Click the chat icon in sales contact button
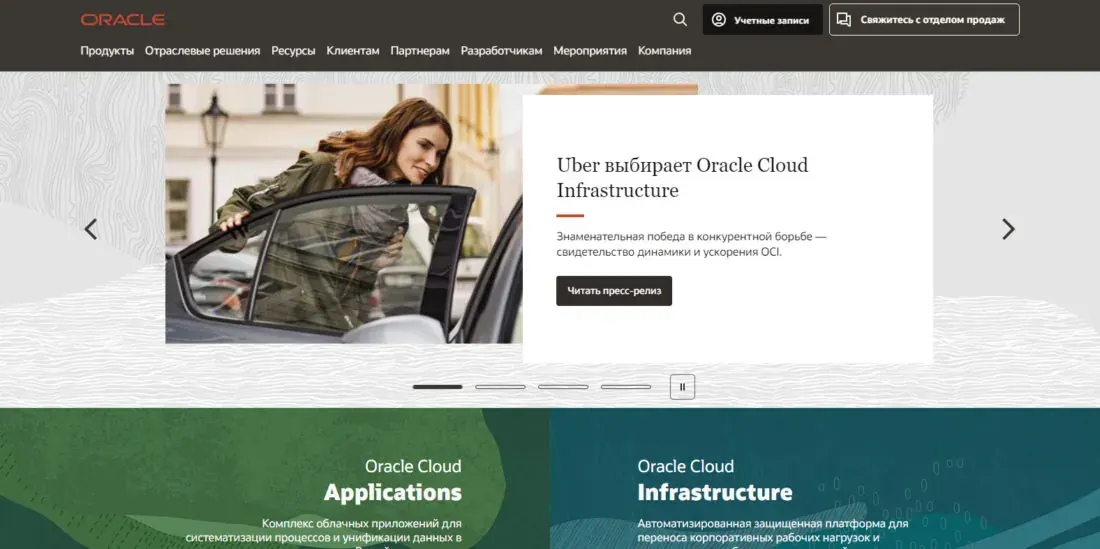1100x549 pixels. point(844,20)
